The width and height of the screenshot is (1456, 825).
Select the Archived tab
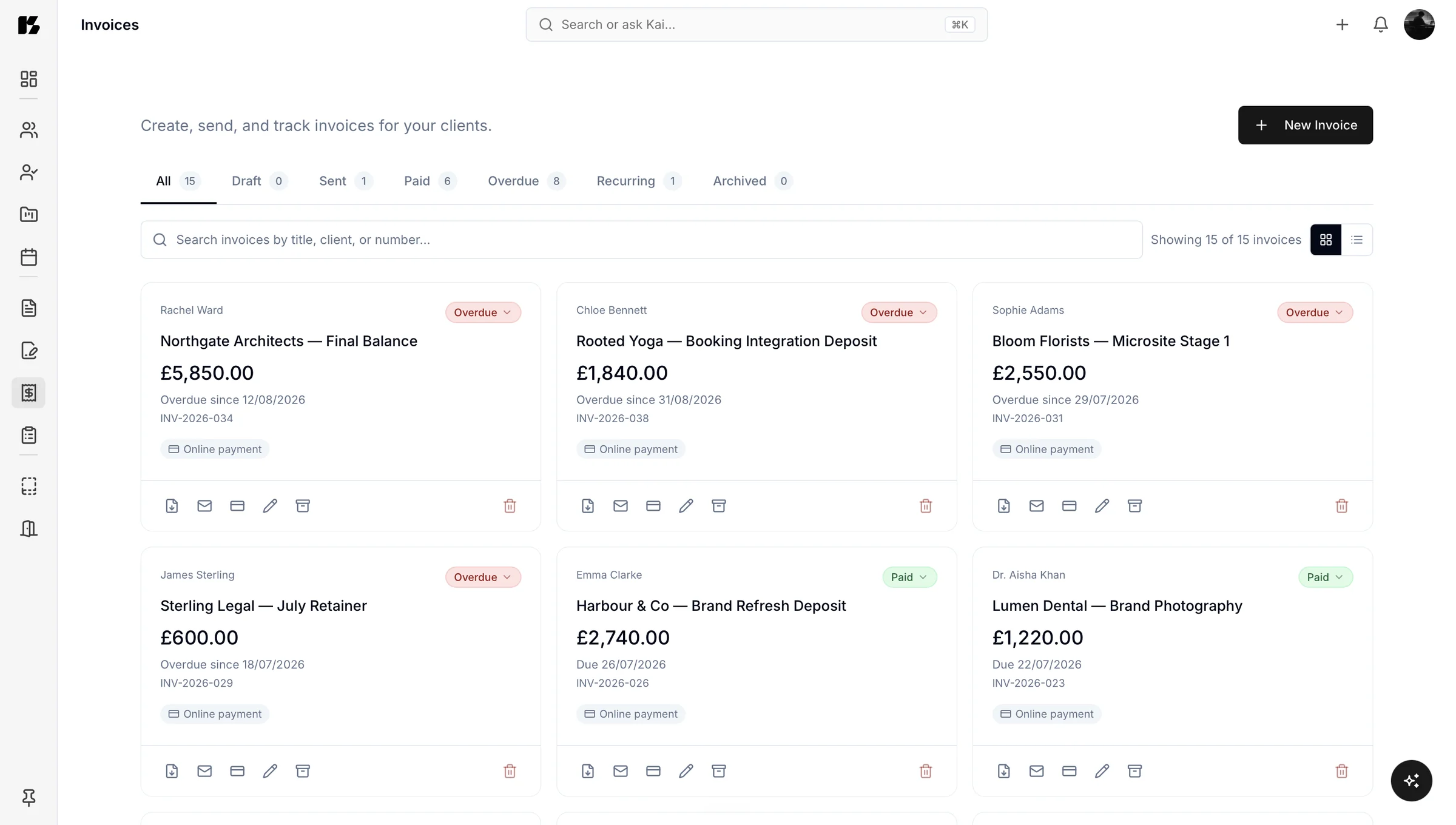752,181
